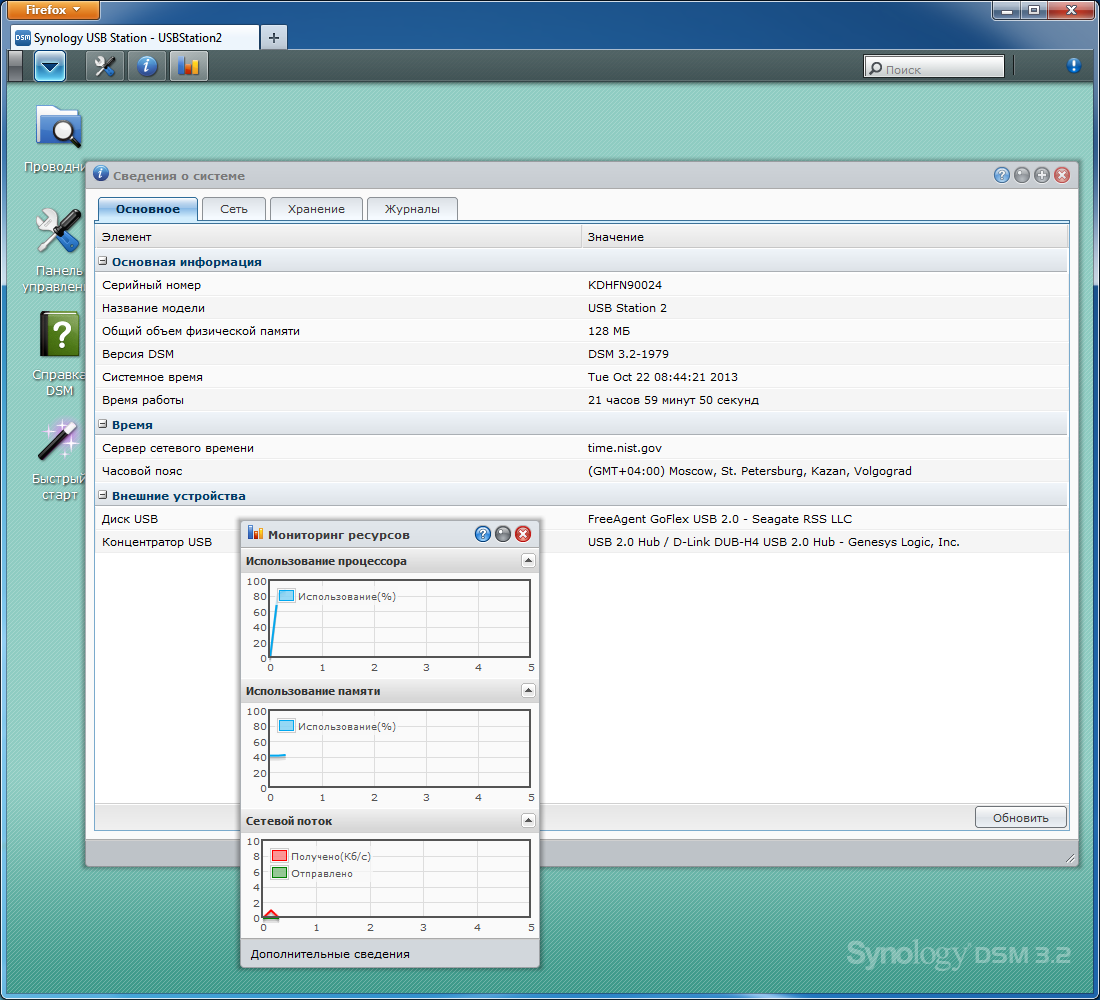The height and width of the screenshot is (1000, 1100).
Task: Open System Information from the taskbar info icon
Action: click(147, 67)
